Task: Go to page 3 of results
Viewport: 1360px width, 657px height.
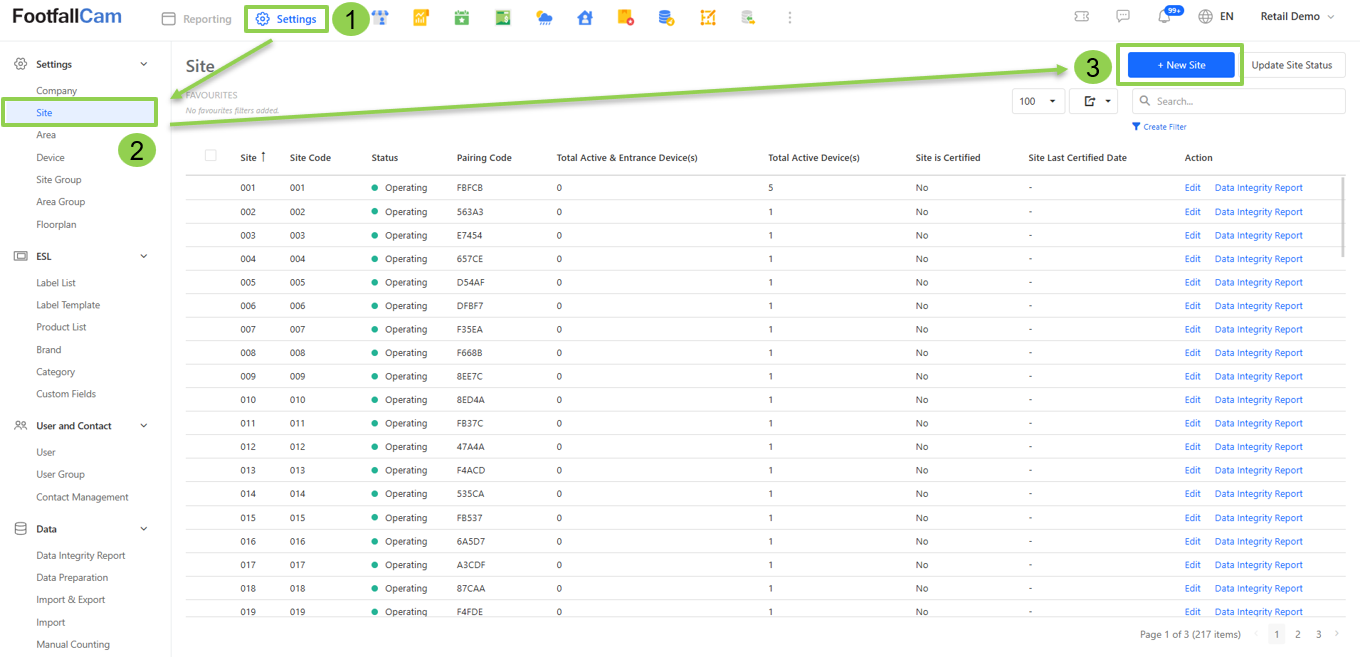Action: coord(1318,634)
